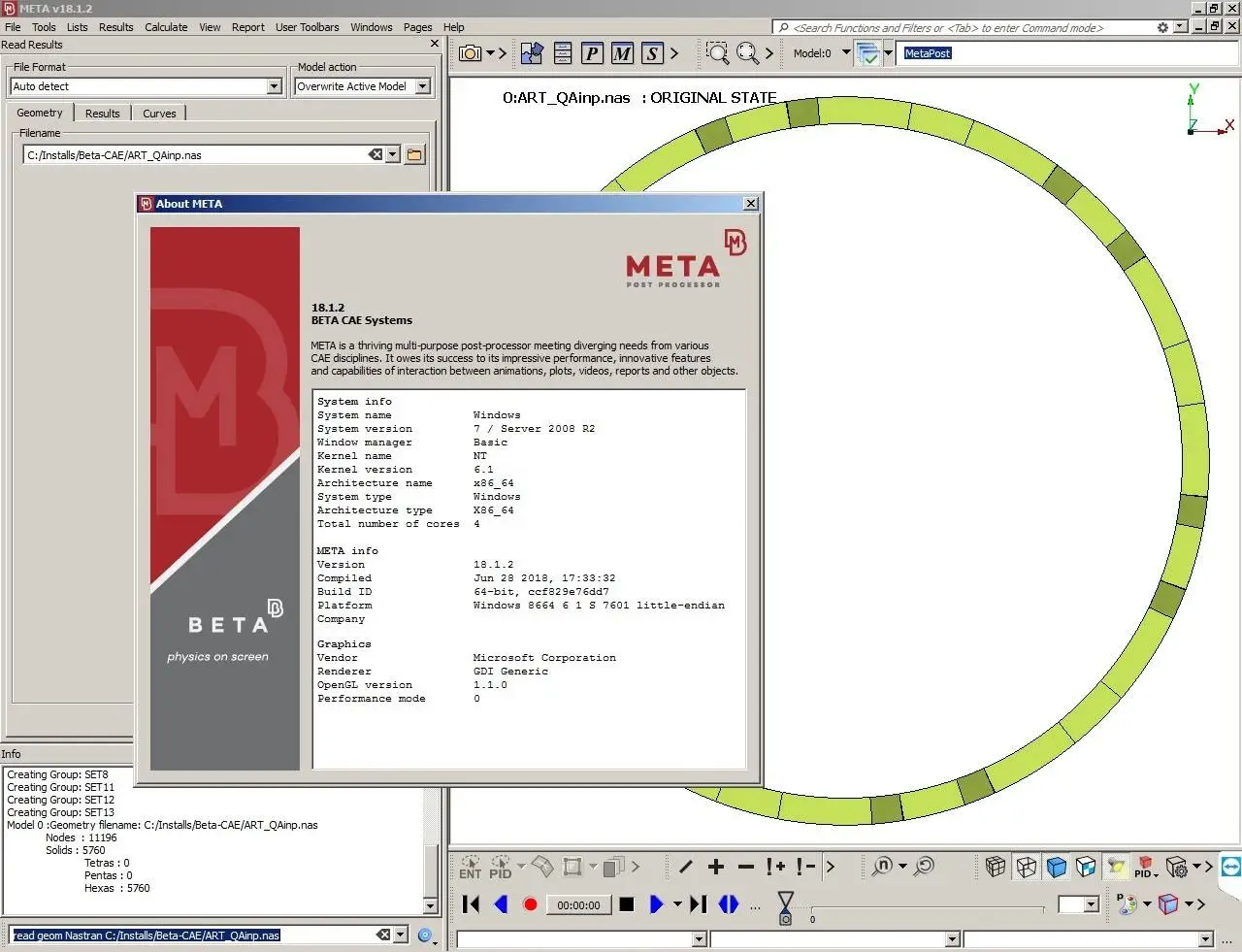
Task: Switch to the Curves tab
Action: click(x=159, y=114)
